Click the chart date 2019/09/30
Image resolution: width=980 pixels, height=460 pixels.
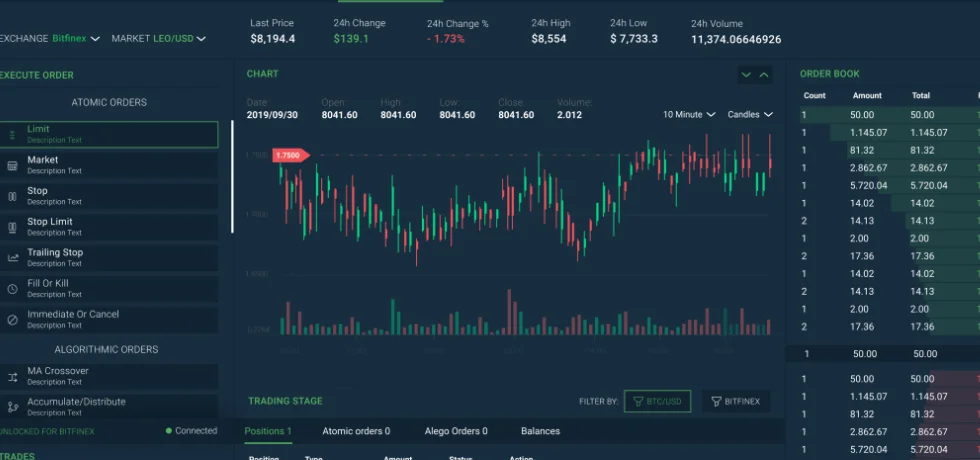(272, 115)
